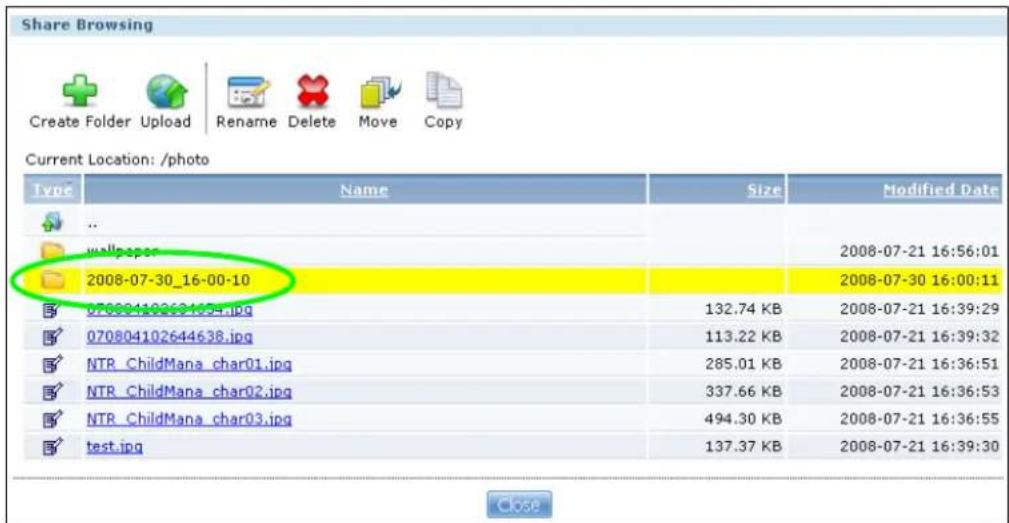The image size is (1009, 523).
Task: Open the first jpg link, 132.74 KB
Action: (x=170, y=309)
